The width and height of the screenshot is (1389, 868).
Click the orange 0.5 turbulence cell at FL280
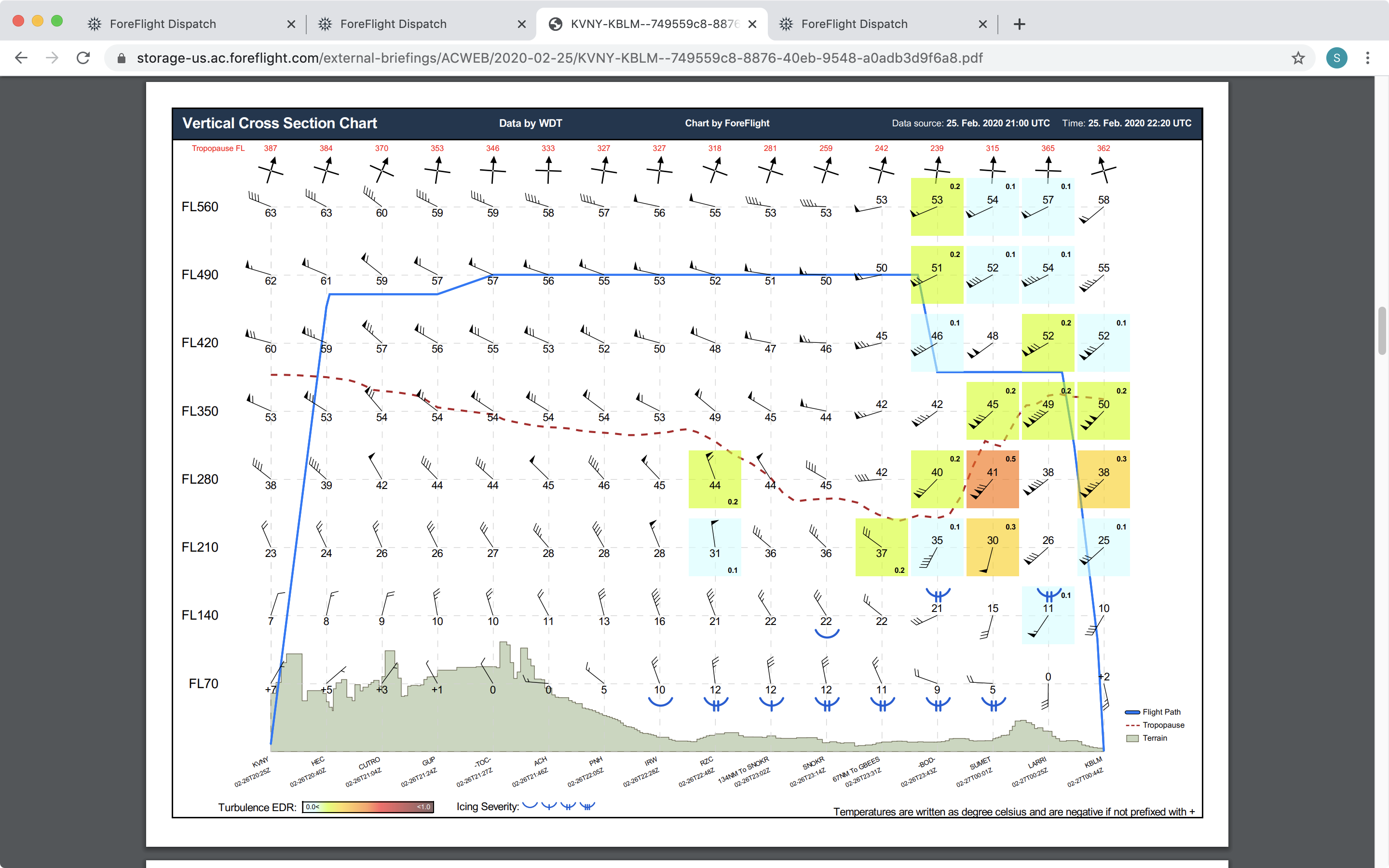coord(993,479)
